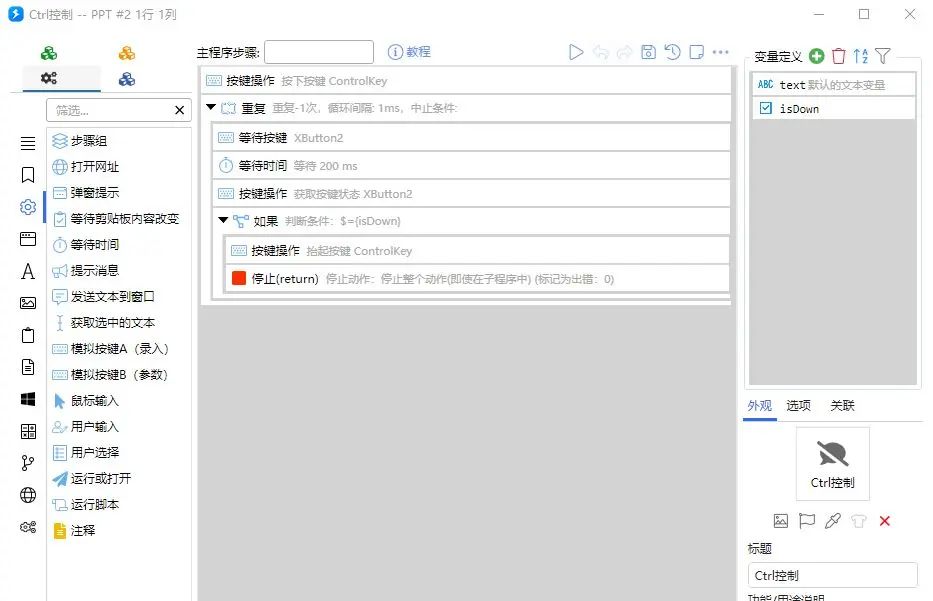Save the steps with disk icon
The image size is (933, 601).
point(649,52)
